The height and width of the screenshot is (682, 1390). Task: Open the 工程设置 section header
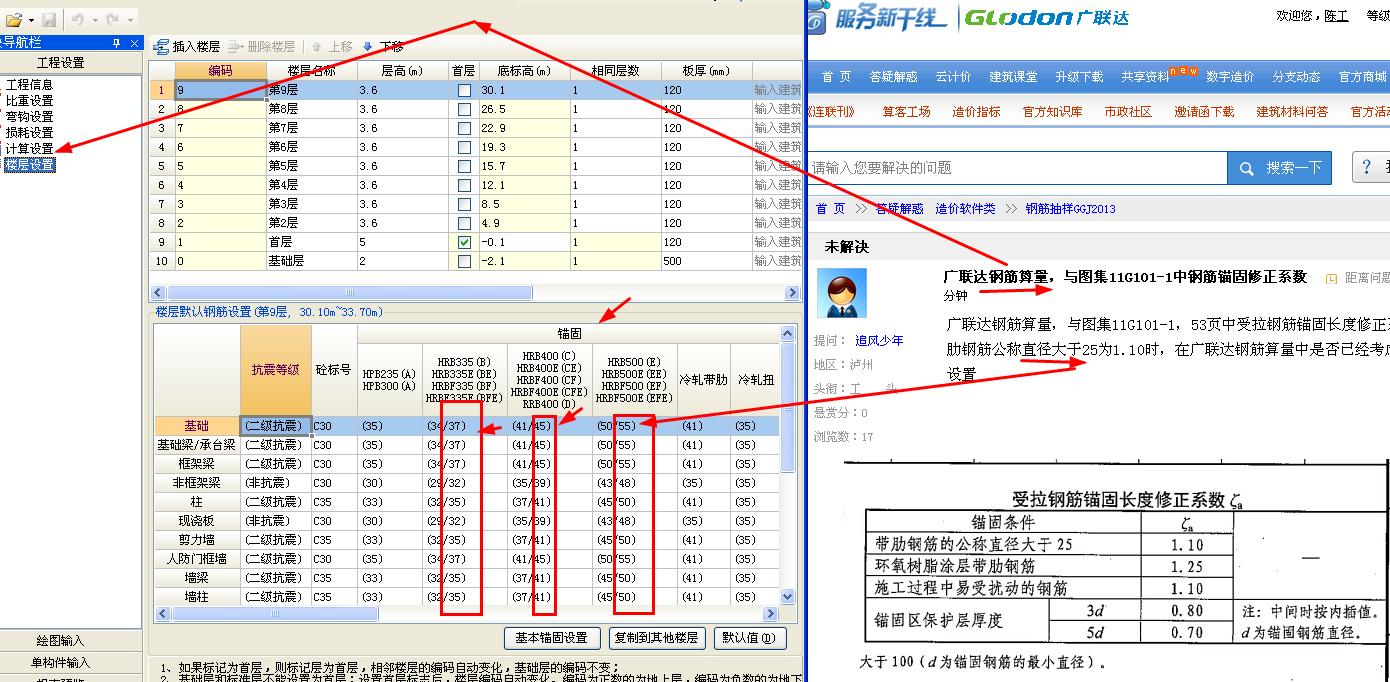[x=61, y=63]
